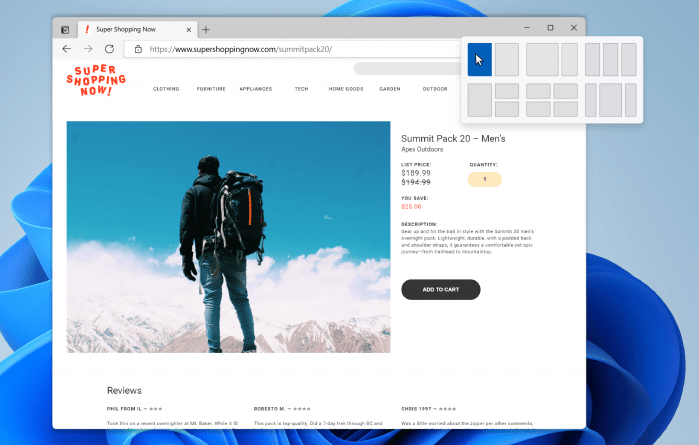Click the Apex Outdoors brand name
Screen dimensions: 699x445
pos(422,149)
